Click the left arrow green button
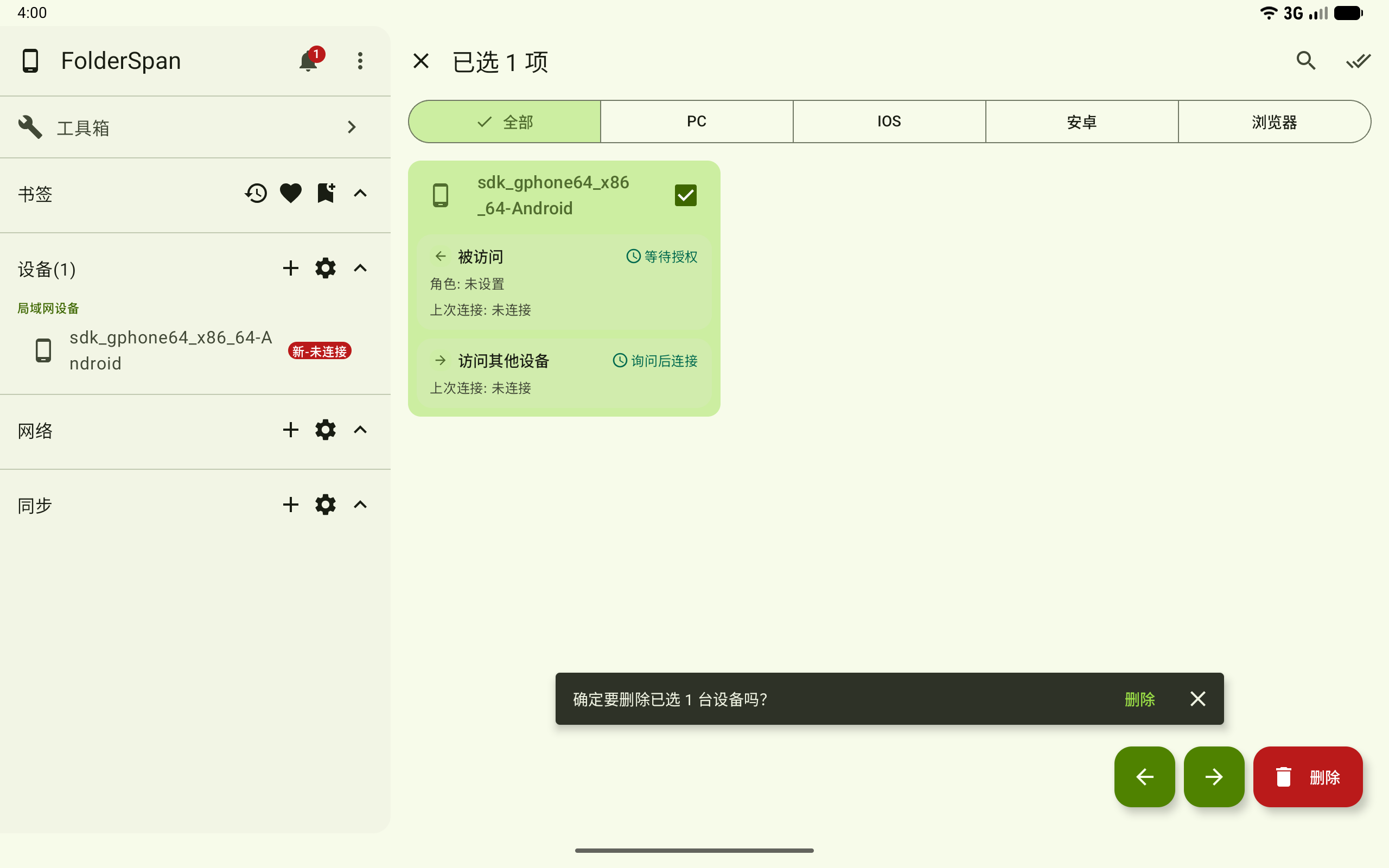Image resolution: width=1389 pixels, height=868 pixels. click(x=1144, y=777)
